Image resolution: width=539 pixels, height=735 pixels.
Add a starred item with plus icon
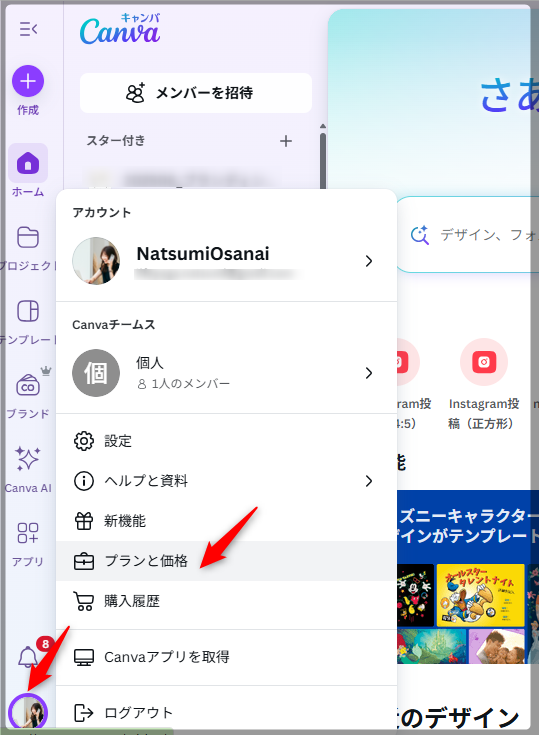(x=286, y=141)
